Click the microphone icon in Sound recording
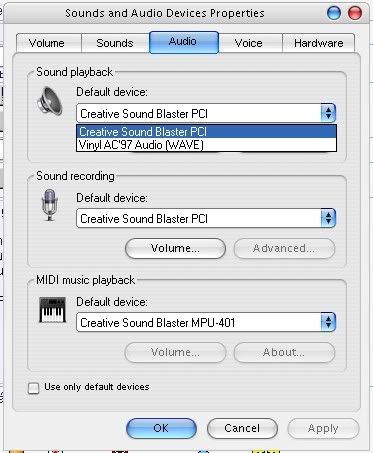The image size is (373, 453). click(x=49, y=205)
